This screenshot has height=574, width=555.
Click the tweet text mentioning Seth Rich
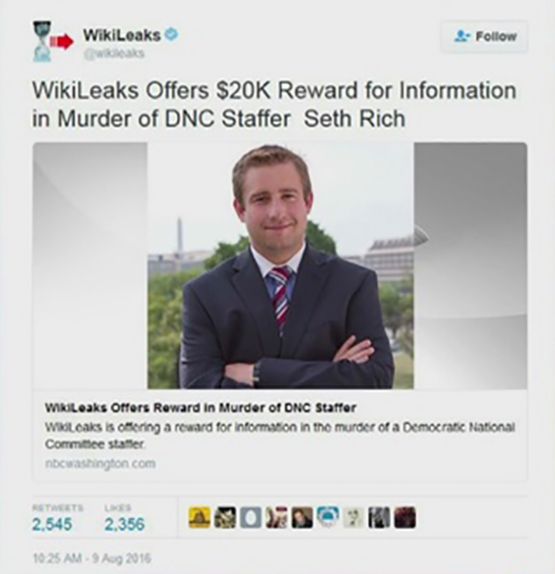(274, 105)
